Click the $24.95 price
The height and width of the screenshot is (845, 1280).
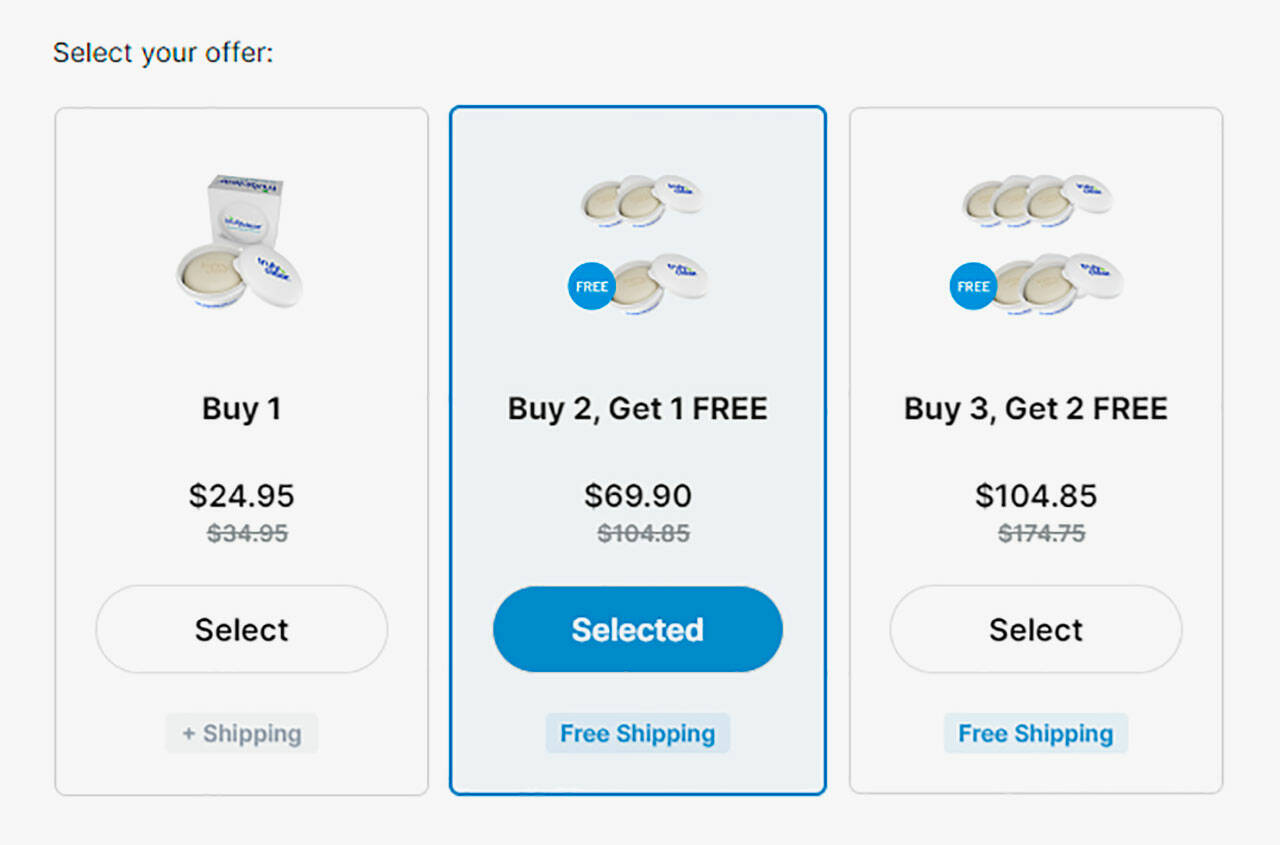coord(241,496)
